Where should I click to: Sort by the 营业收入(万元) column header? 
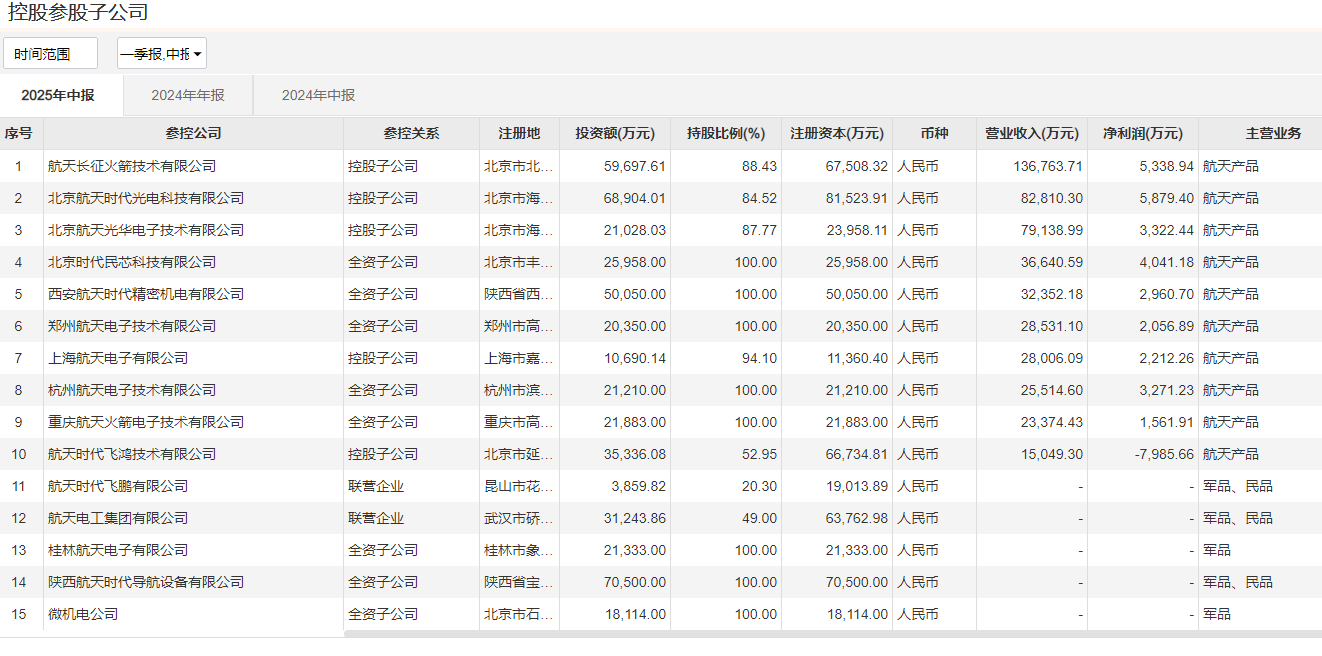(1032, 133)
